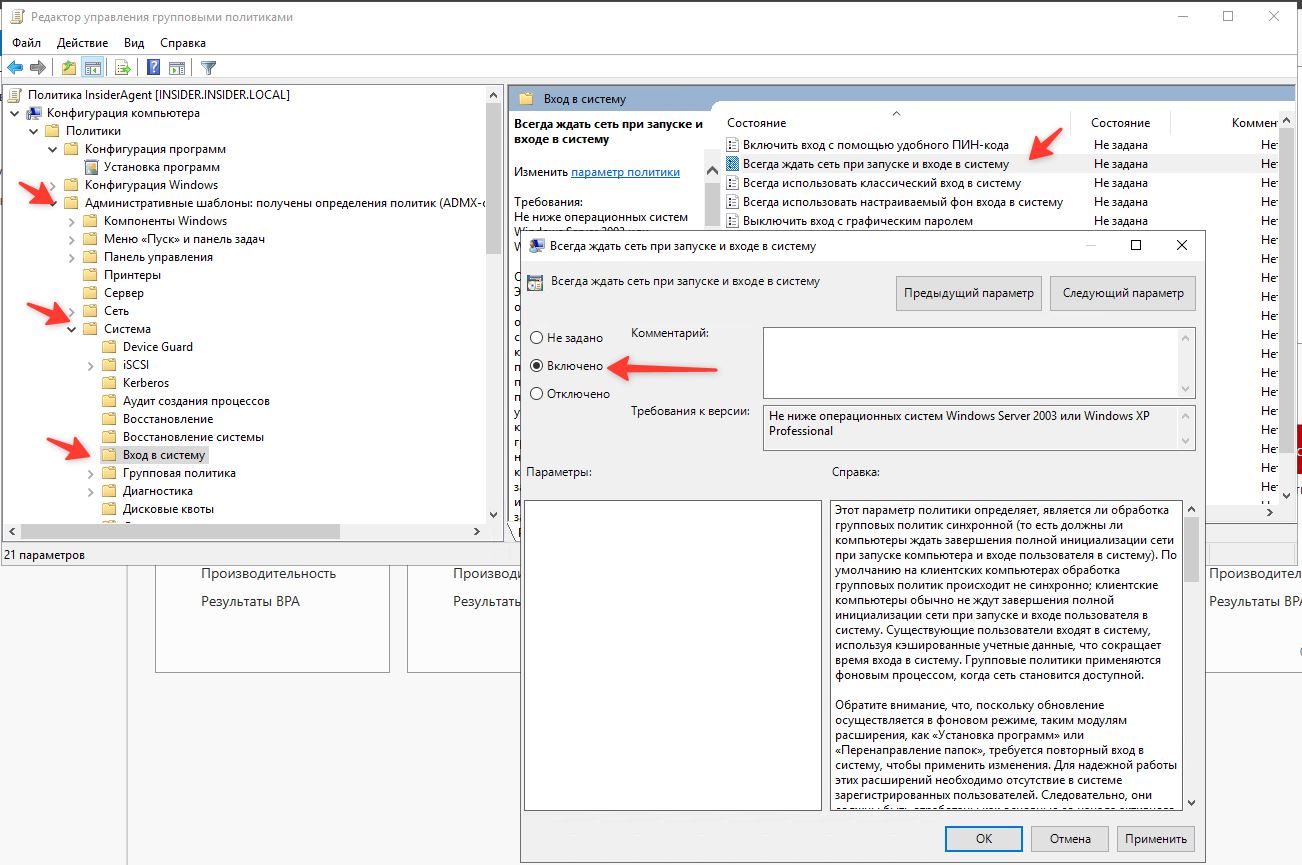The width and height of the screenshot is (1302, 865).
Task: Open Help via the question-mark toolbar icon
Action: tap(154, 68)
